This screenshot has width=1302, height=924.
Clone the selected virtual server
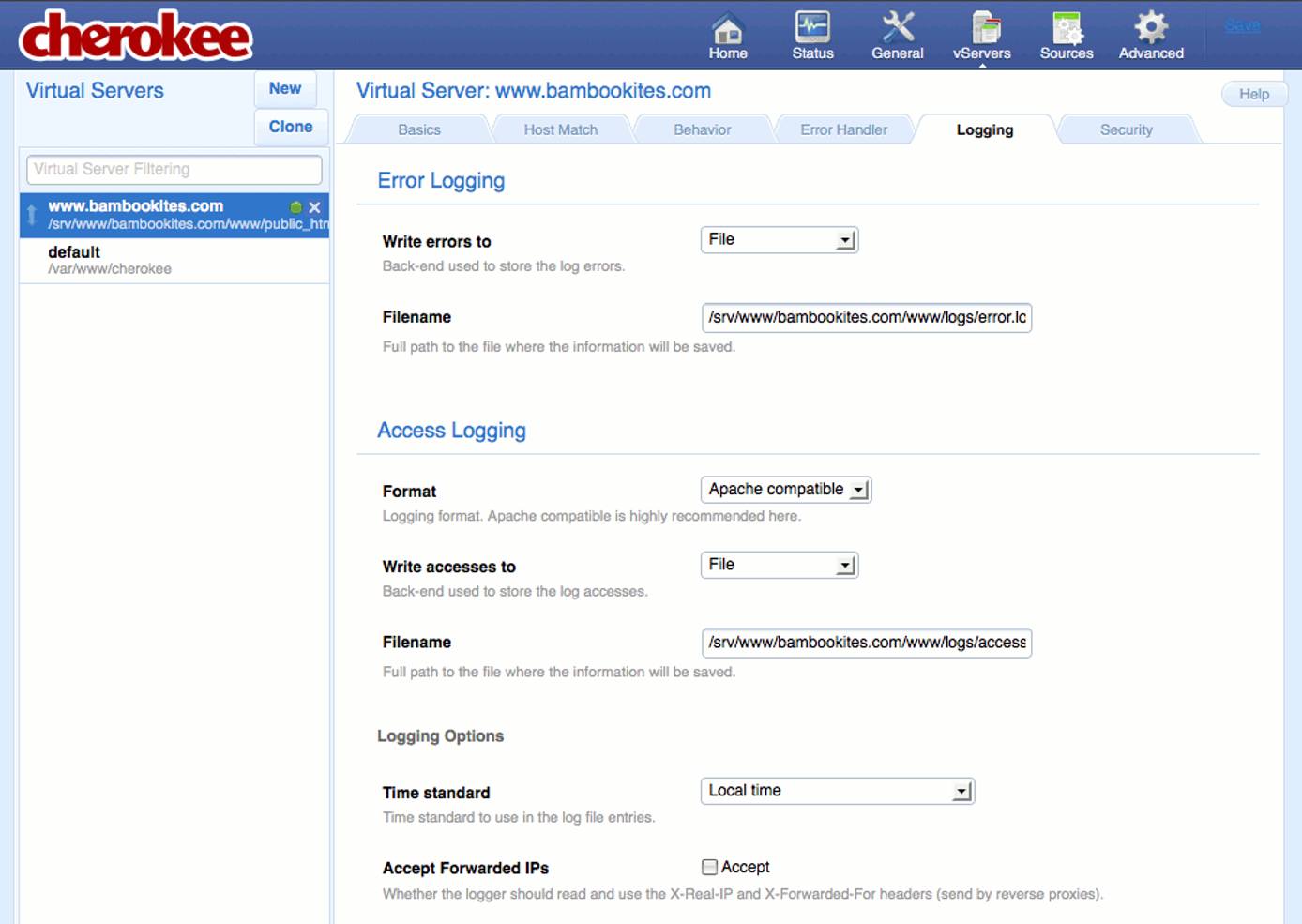point(290,127)
